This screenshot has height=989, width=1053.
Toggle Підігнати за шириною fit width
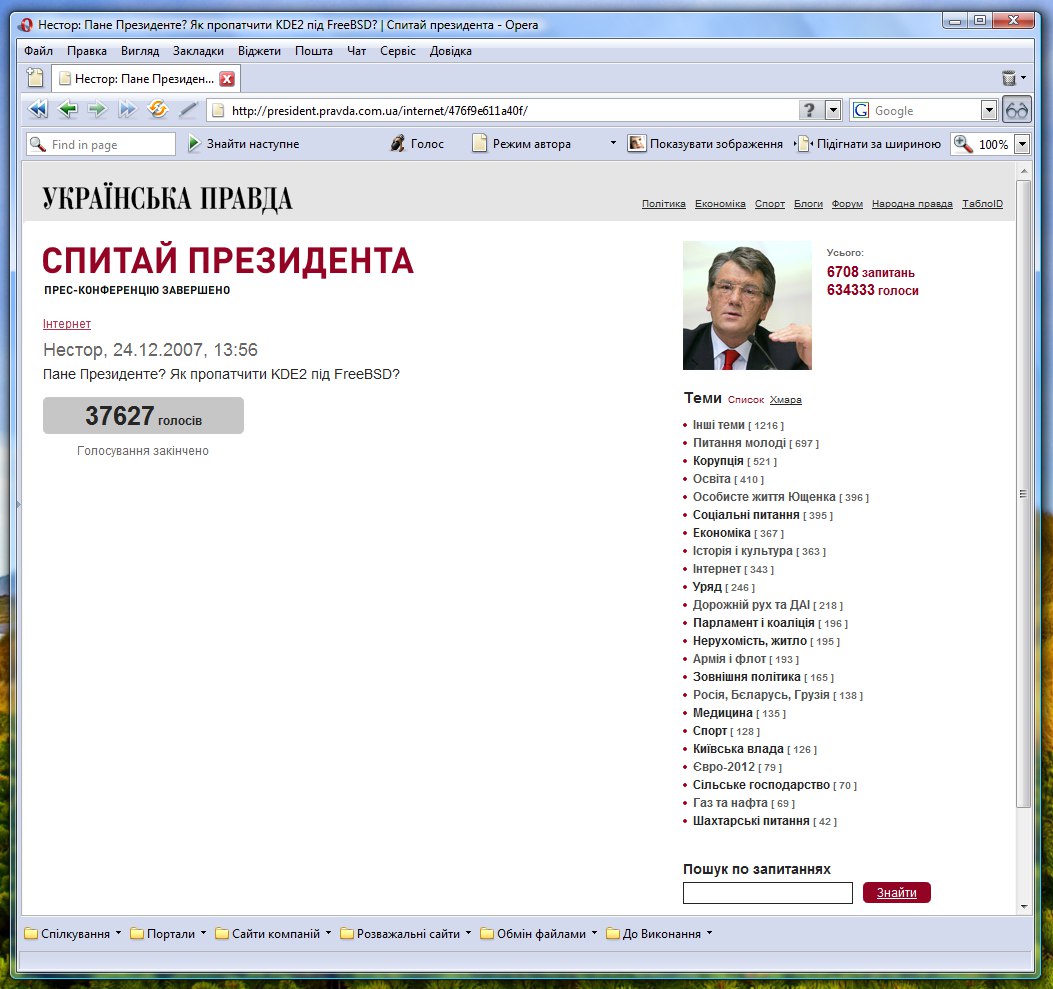(x=869, y=144)
